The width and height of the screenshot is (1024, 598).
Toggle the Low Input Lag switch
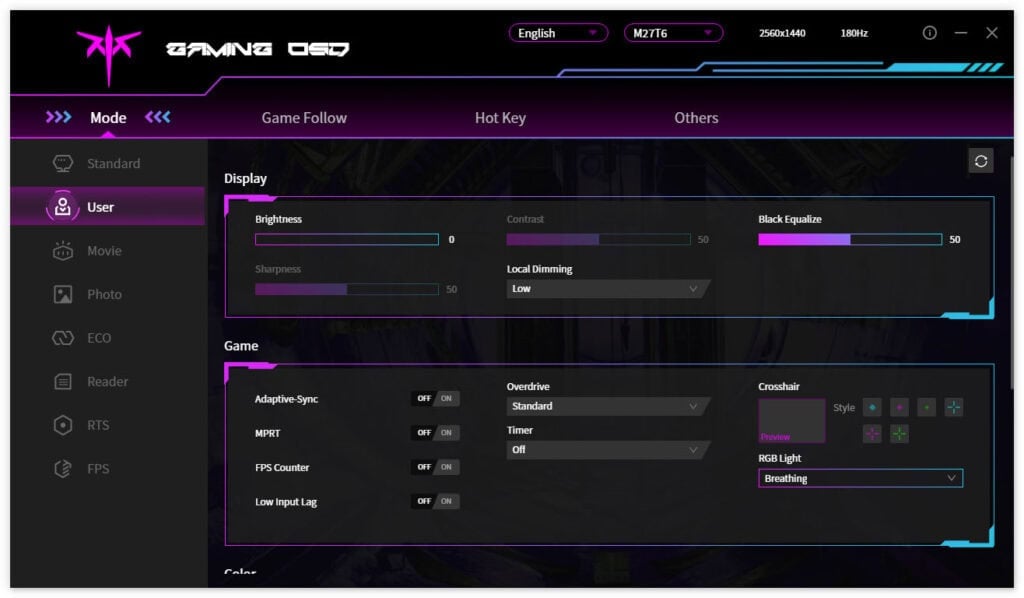coord(435,501)
